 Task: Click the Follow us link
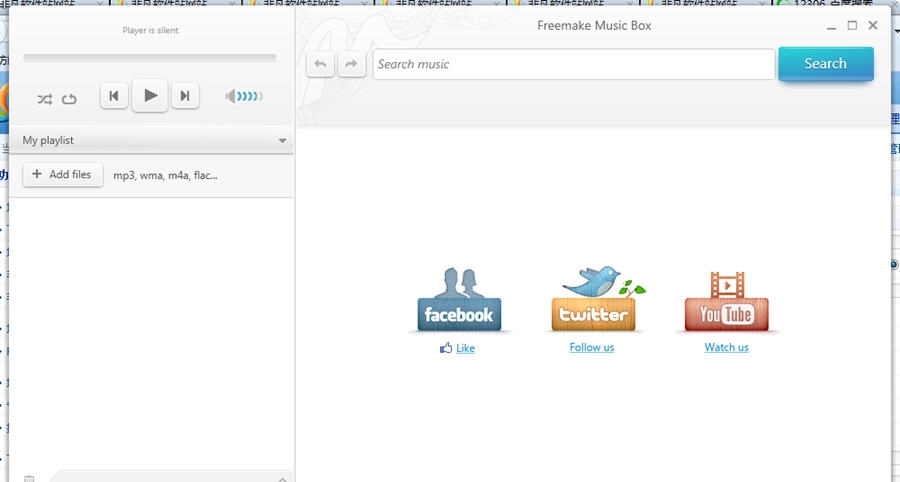[x=592, y=347]
